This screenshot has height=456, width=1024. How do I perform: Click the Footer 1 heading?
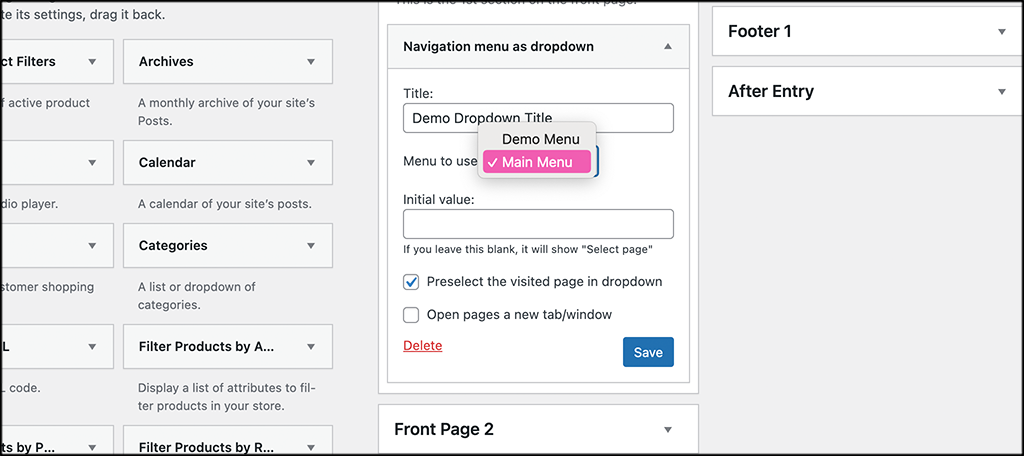(760, 31)
